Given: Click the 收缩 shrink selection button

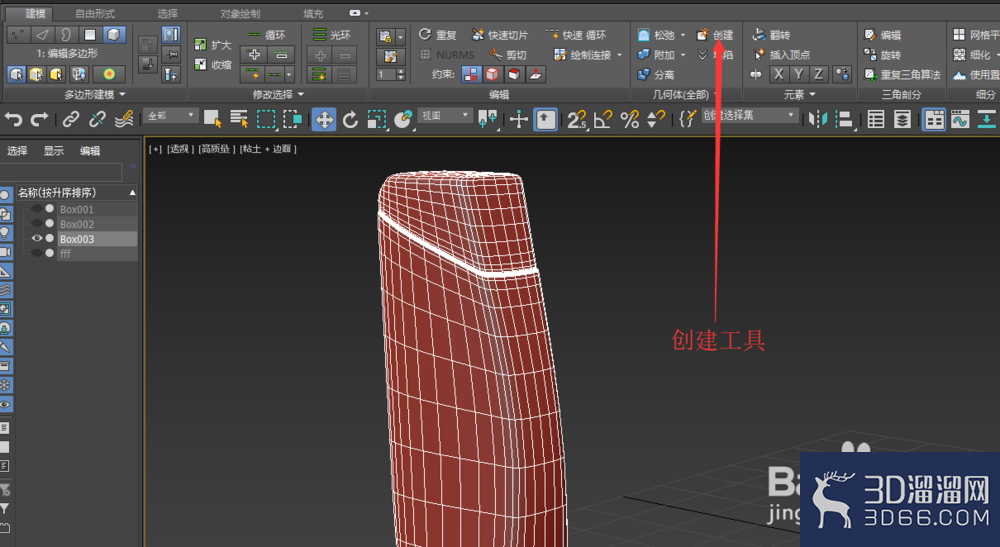Looking at the screenshot, I should pyautogui.click(x=213, y=64).
